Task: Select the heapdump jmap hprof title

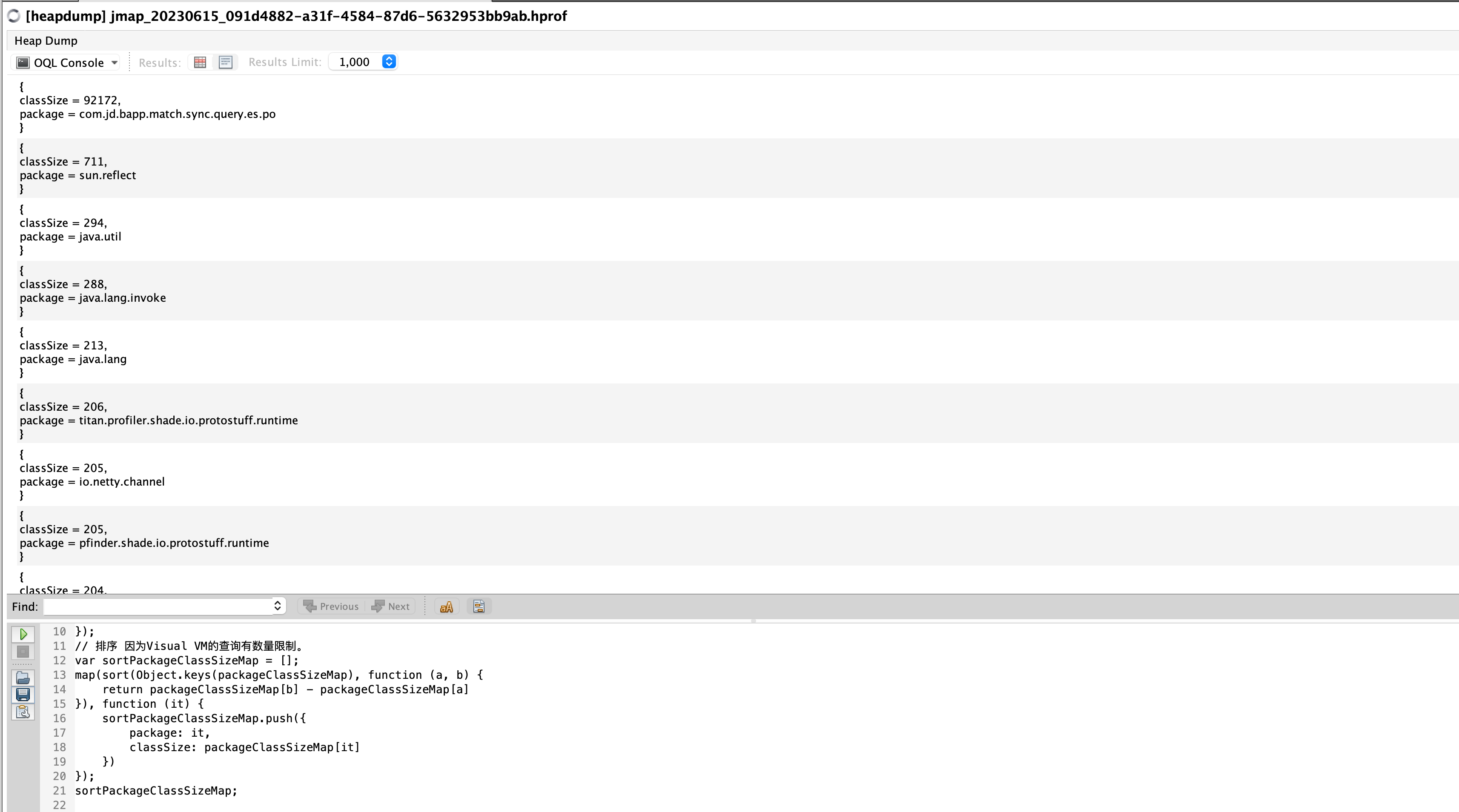Action: tap(296, 16)
